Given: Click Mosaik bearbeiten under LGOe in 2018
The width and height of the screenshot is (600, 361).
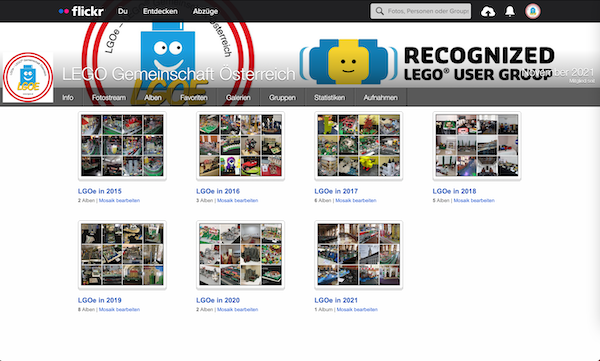Looking at the screenshot, I should click(x=474, y=201).
